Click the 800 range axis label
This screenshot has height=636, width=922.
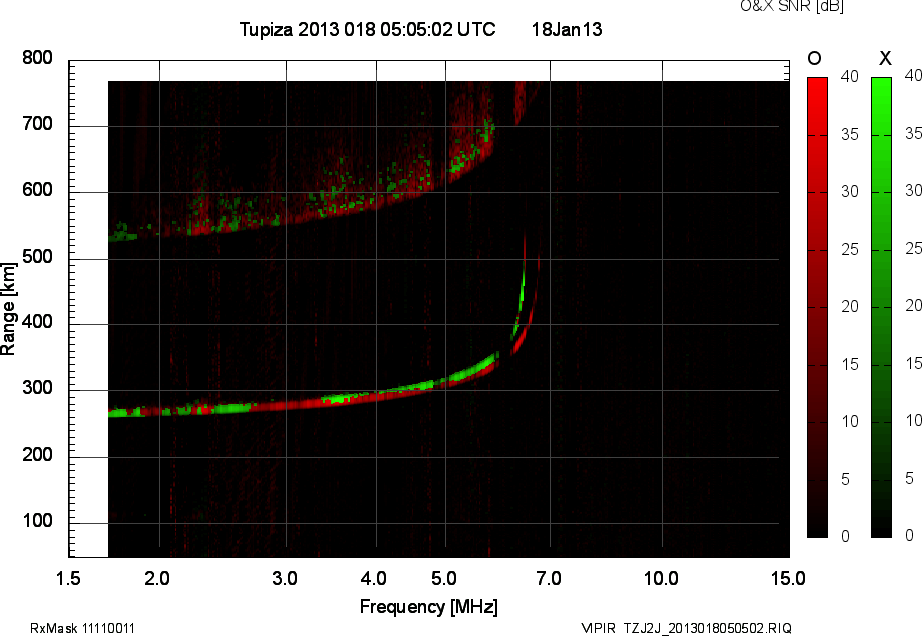38,58
